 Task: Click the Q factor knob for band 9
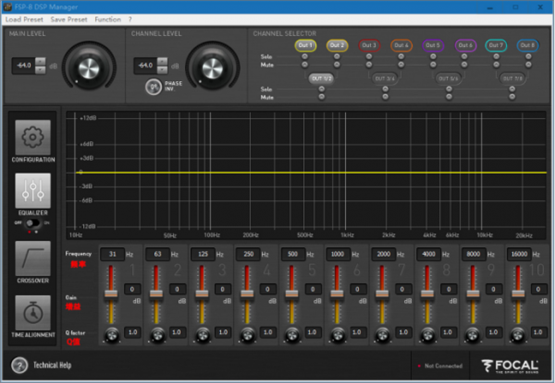473,335
